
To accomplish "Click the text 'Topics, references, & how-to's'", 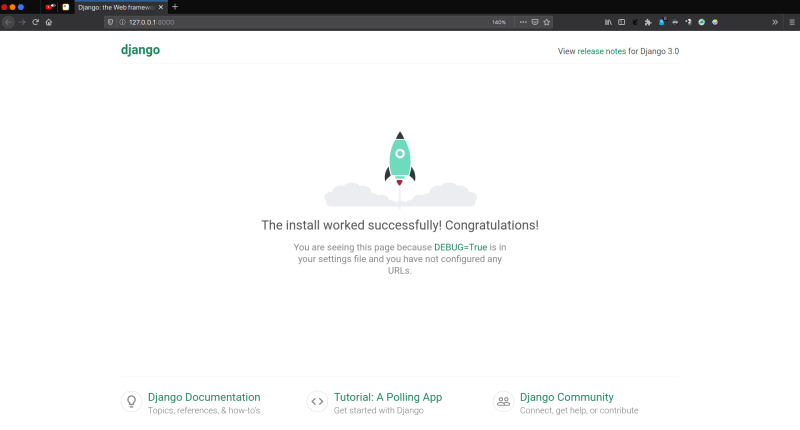I will (204, 411).
